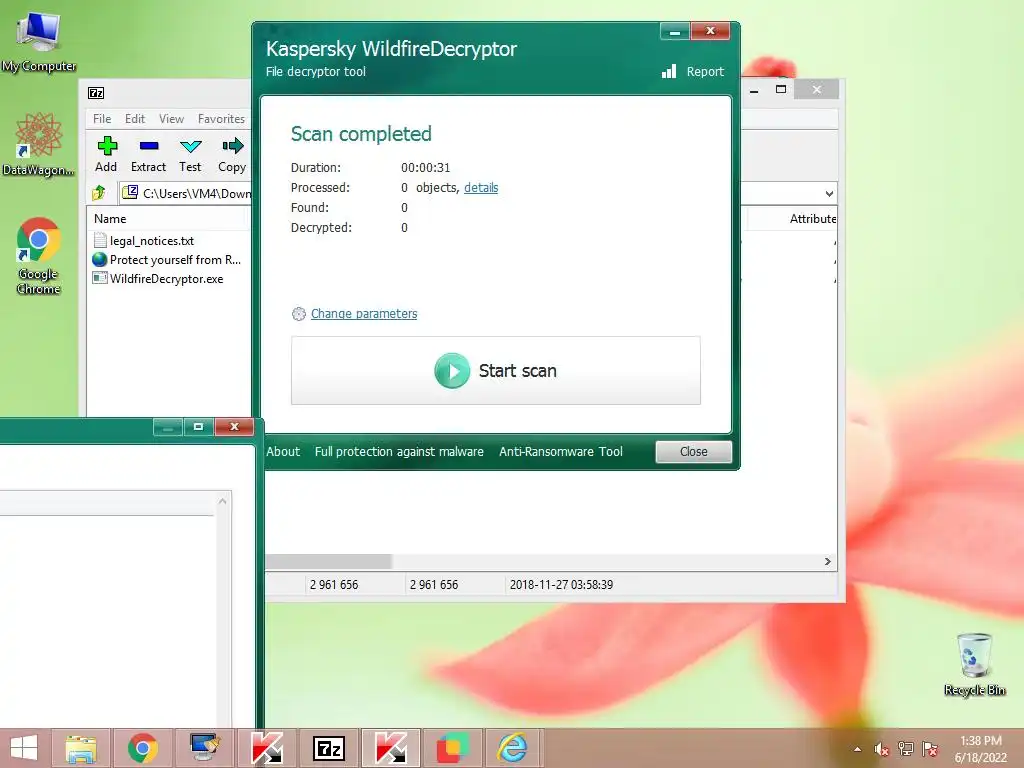
Task: Open Internet Explorer from the taskbar
Action: (513, 748)
